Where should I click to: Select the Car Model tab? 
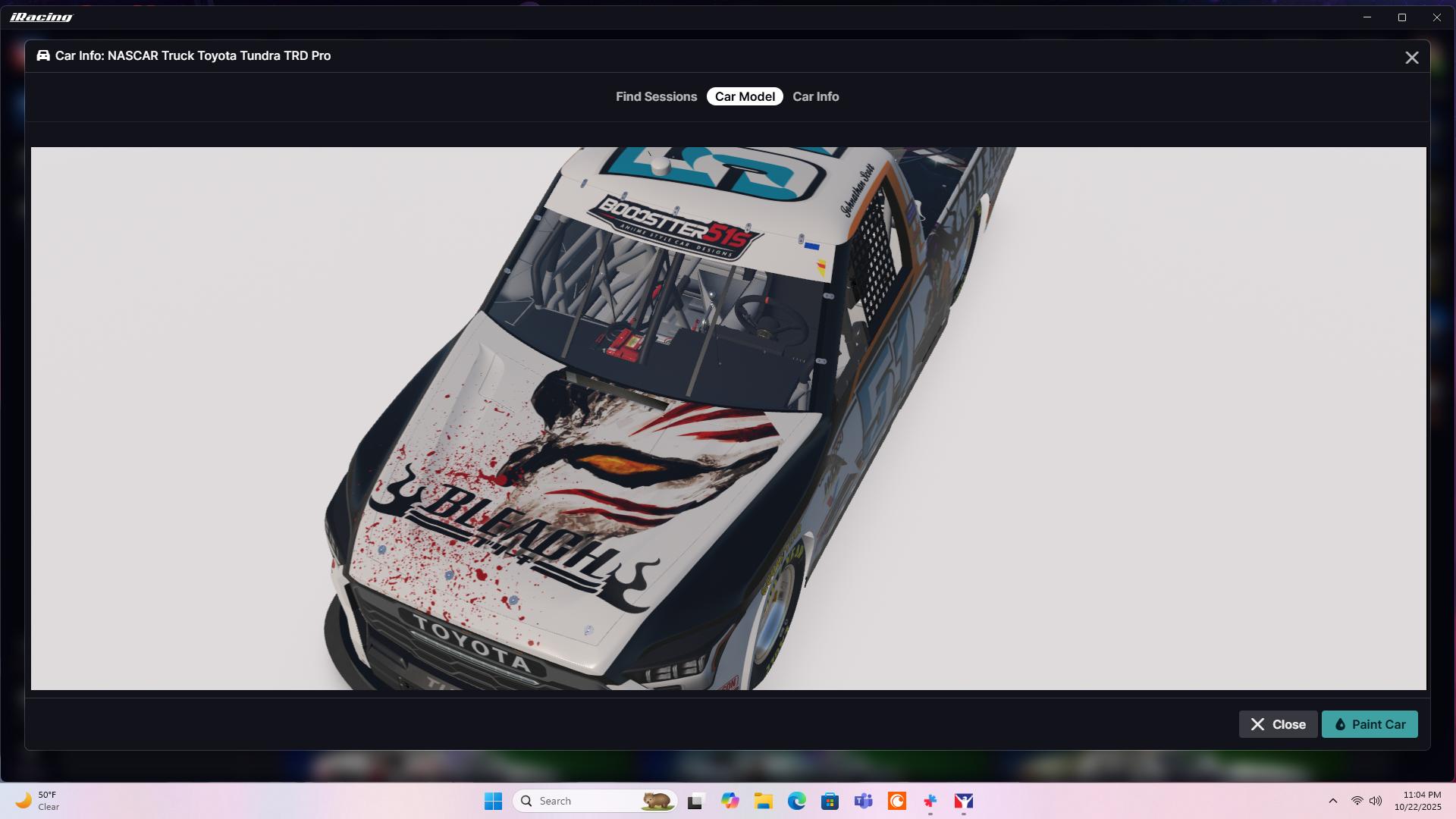[745, 96]
